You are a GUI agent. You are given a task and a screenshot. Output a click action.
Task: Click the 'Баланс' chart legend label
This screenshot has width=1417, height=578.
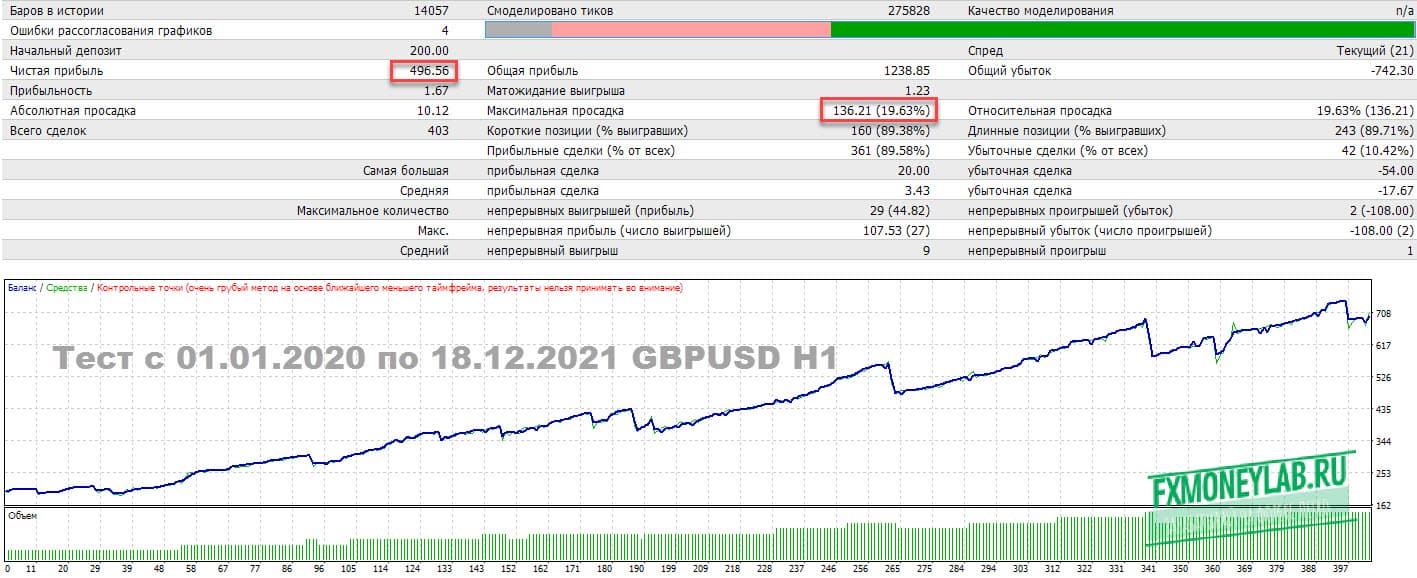(22, 288)
